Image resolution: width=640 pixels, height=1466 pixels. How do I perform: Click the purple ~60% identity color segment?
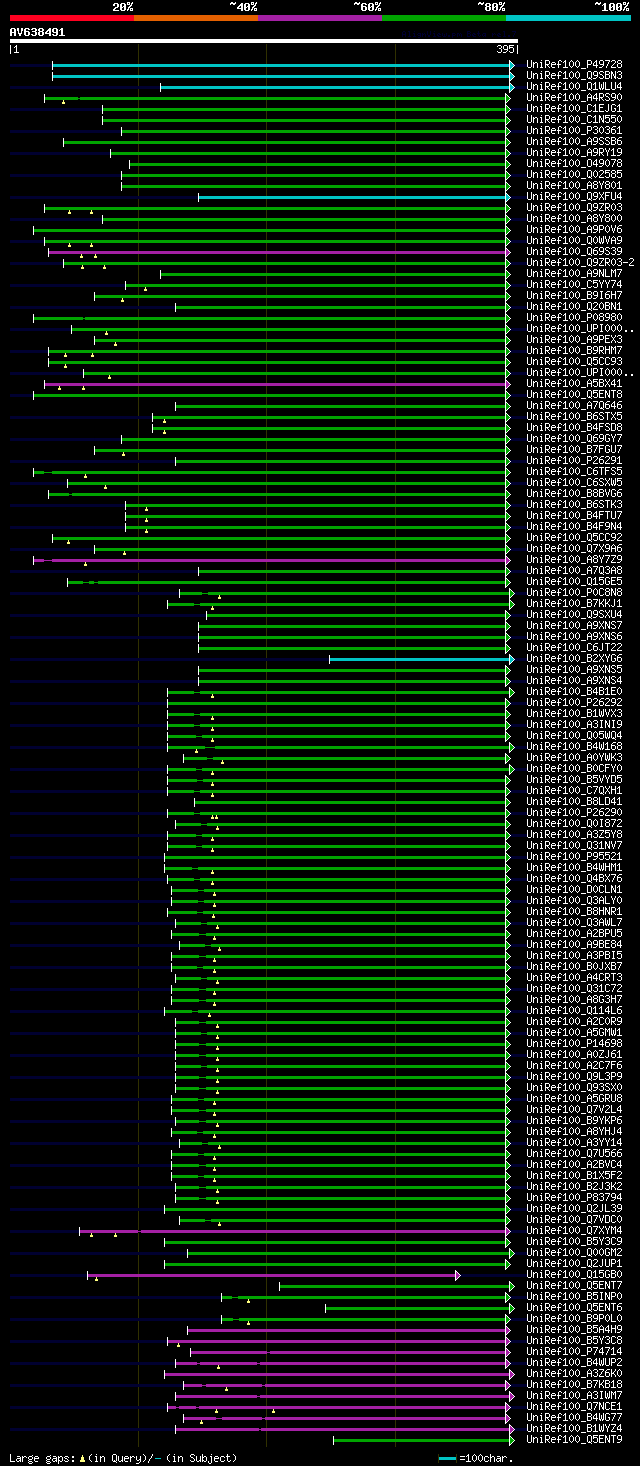(x=320, y=18)
